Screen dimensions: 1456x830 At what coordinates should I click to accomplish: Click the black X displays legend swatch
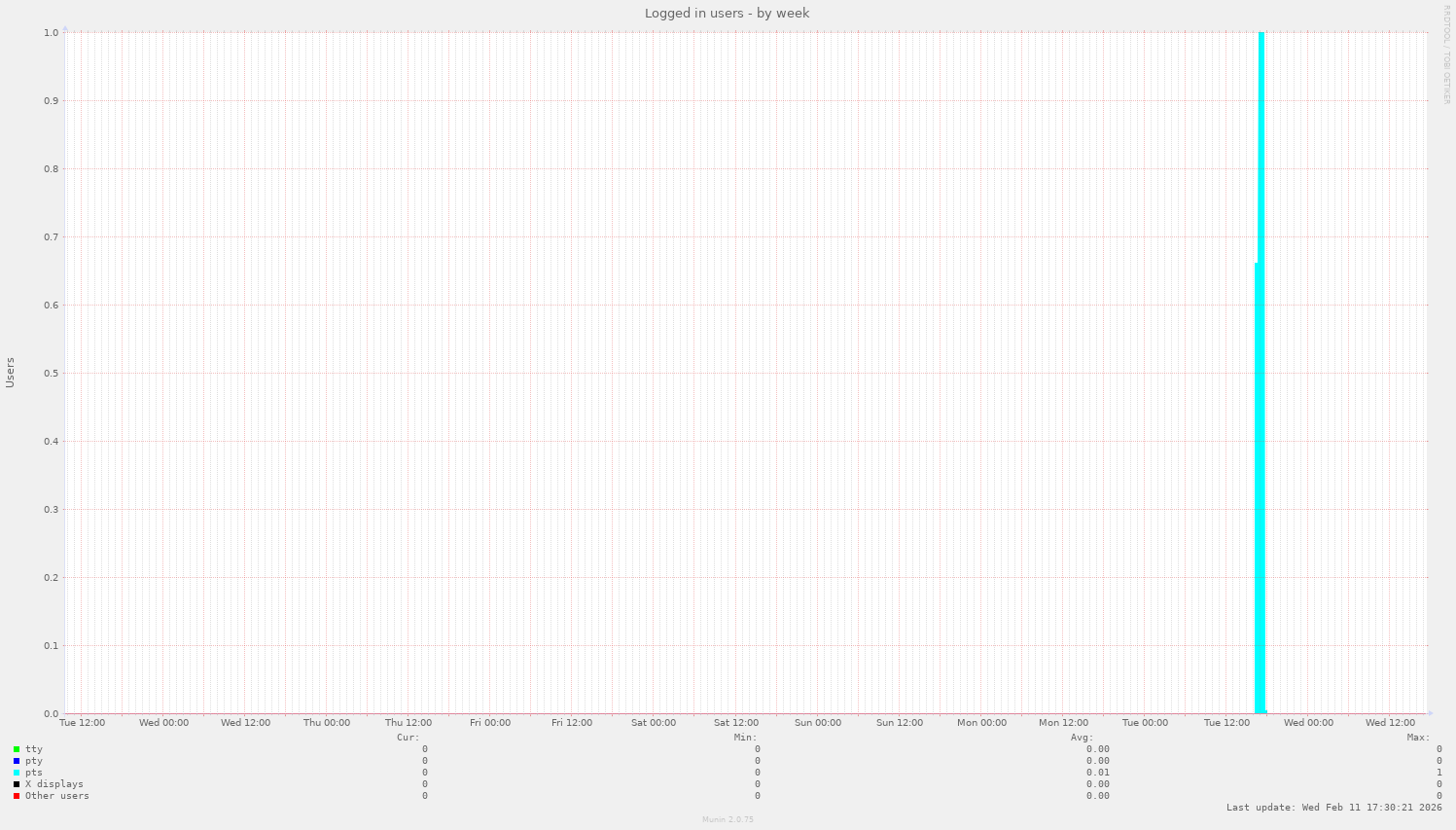[17, 784]
